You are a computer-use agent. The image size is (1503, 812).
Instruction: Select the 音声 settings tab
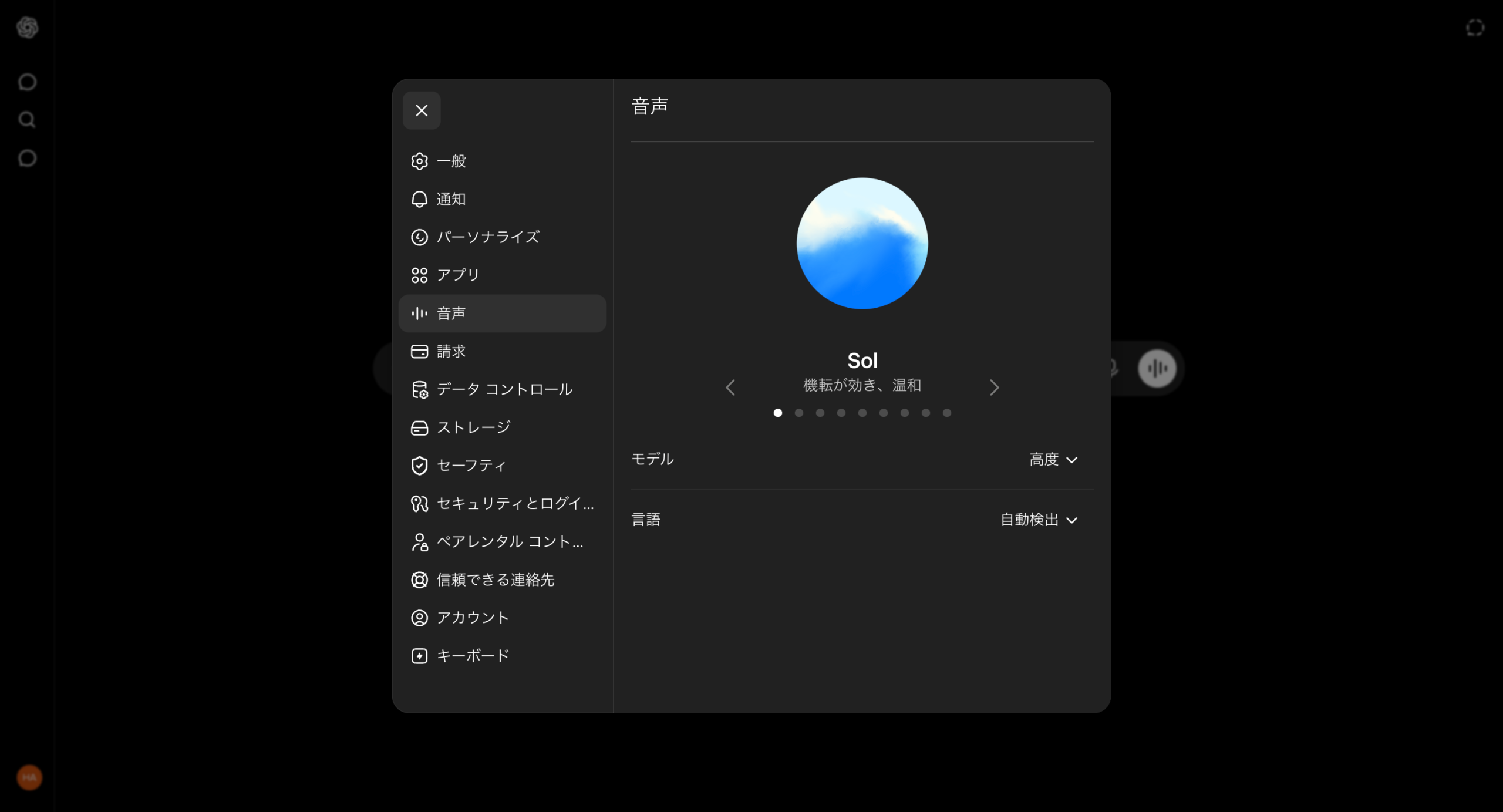click(x=503, y=314)
